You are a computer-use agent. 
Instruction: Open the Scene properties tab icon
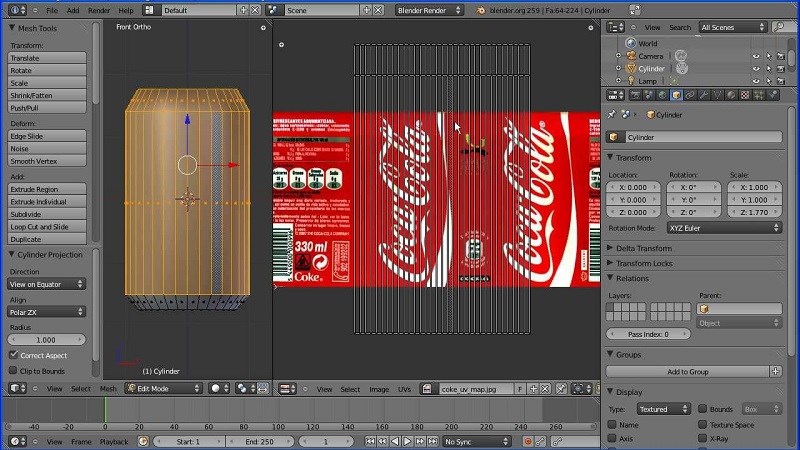pyautogui.click(x=649, y=95)
